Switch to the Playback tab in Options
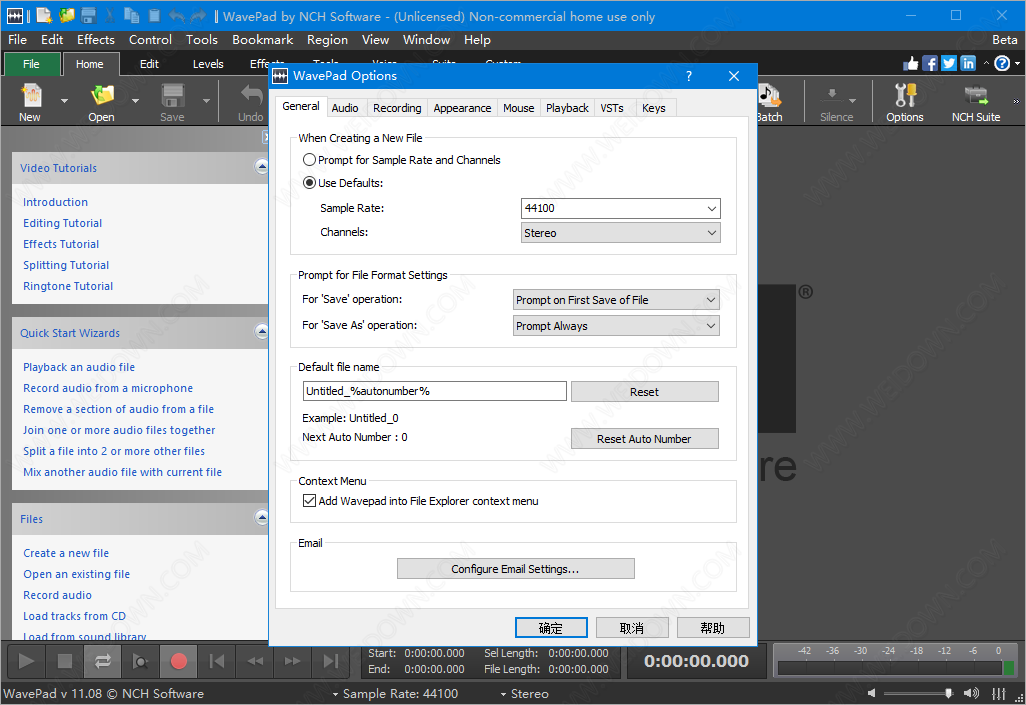This screenshot has width=1026, height=705. 567,108
